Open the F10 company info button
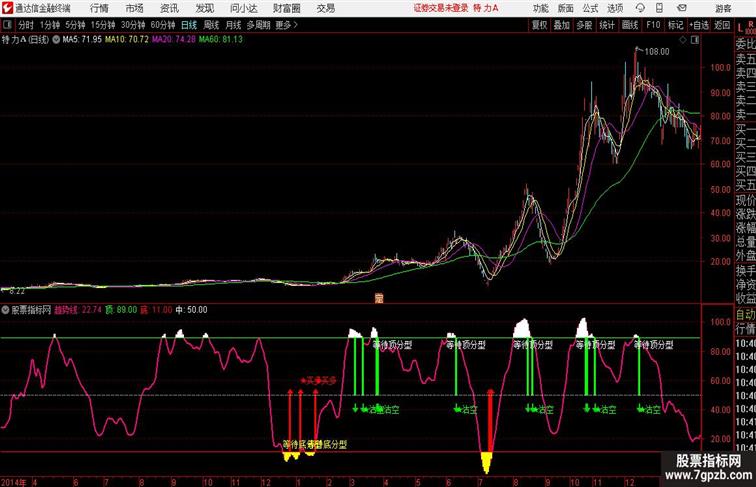Image resolution: width=756 pixels, height=487 pixels. 653,25
